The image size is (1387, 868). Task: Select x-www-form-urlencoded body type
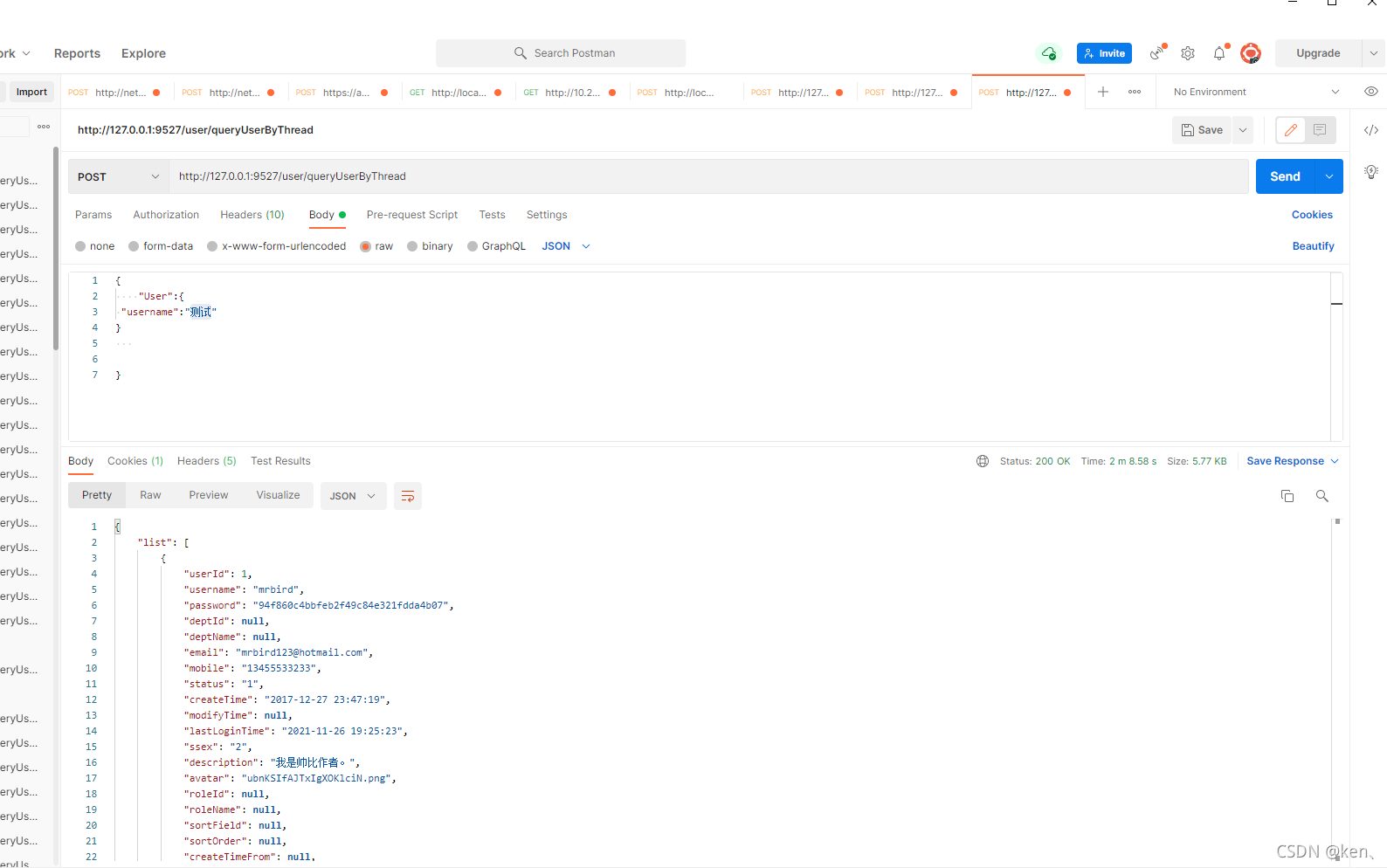[x=212, y=246]
